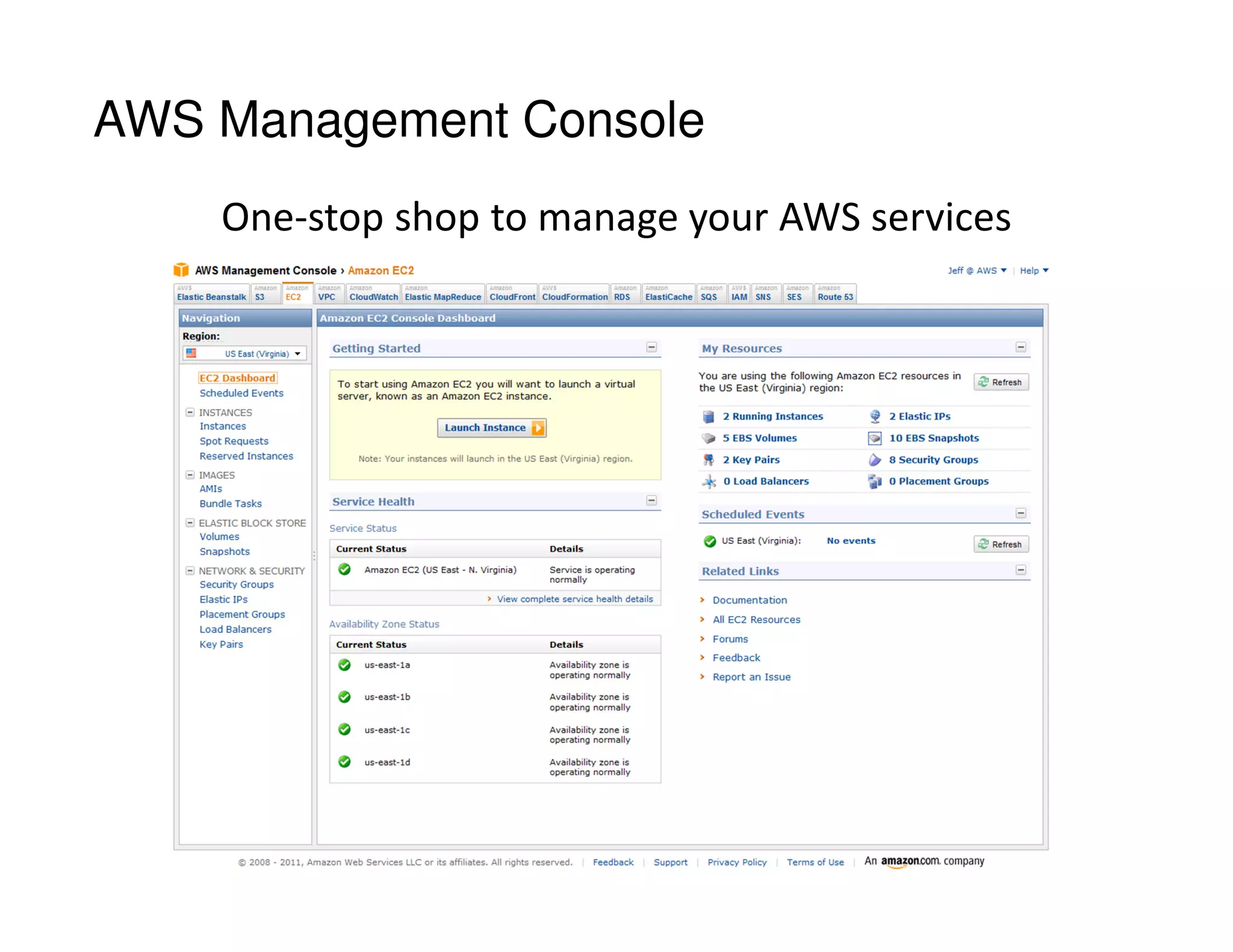
Task: Click the Report an Issue link
Action: (751, 677)
